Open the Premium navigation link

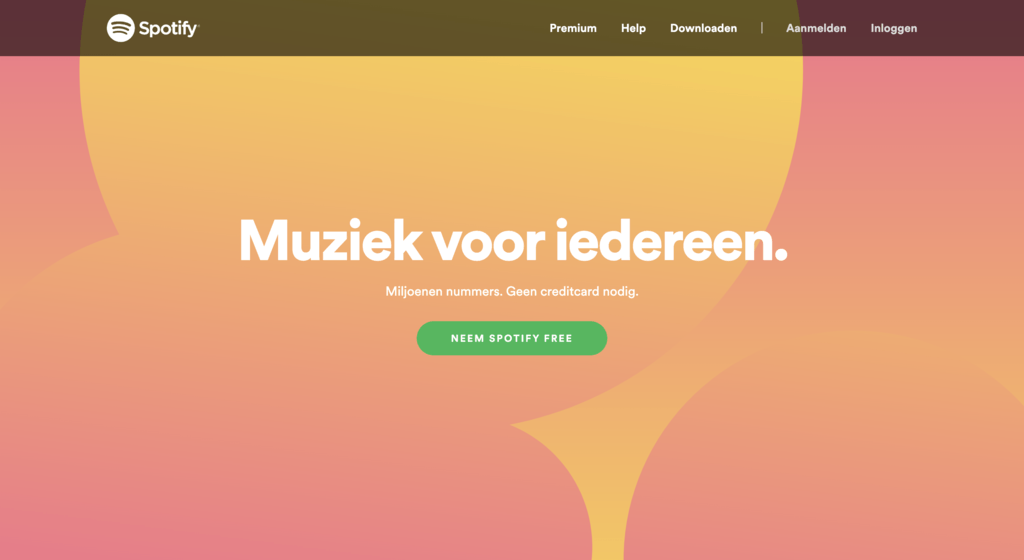[573, 28]
